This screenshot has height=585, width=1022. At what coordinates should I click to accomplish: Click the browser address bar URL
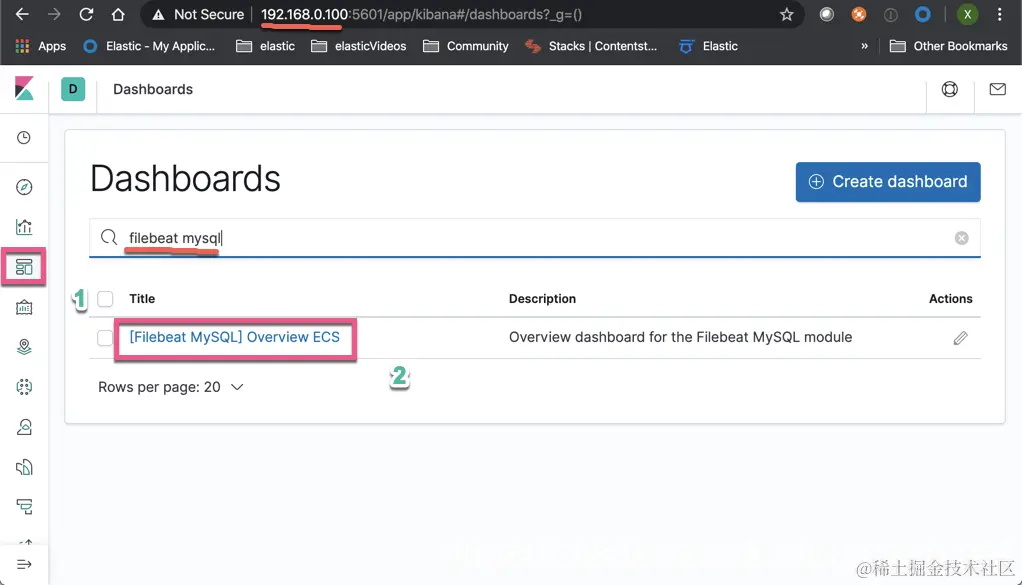pos(421,14)
